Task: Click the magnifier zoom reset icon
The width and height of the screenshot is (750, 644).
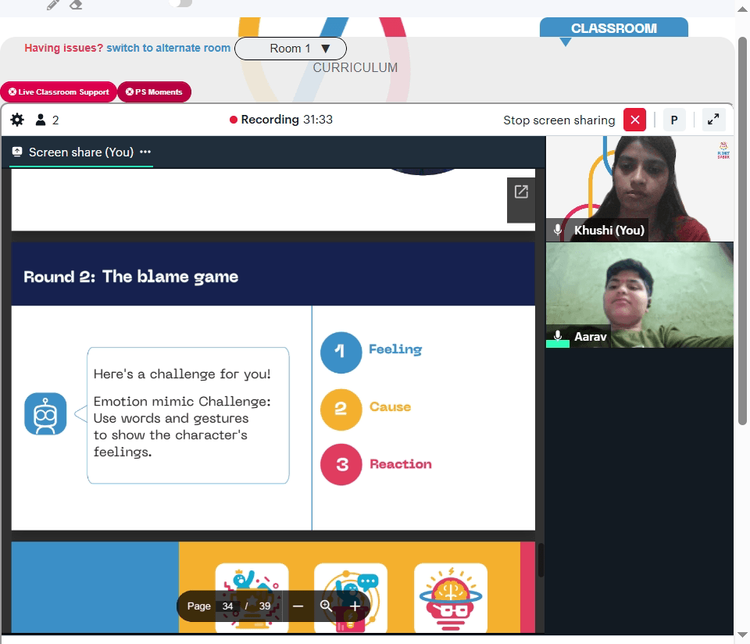Action: click(326, 606)
